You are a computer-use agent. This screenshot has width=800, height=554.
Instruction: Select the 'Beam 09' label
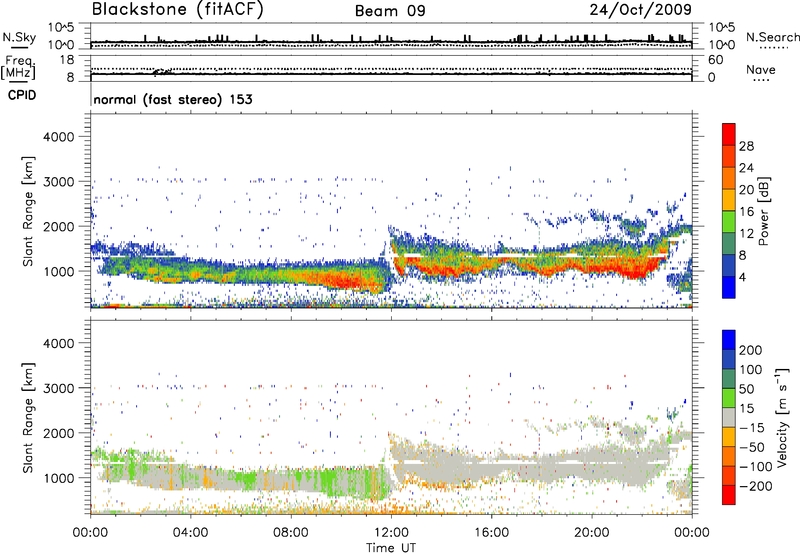click(390, 11)
